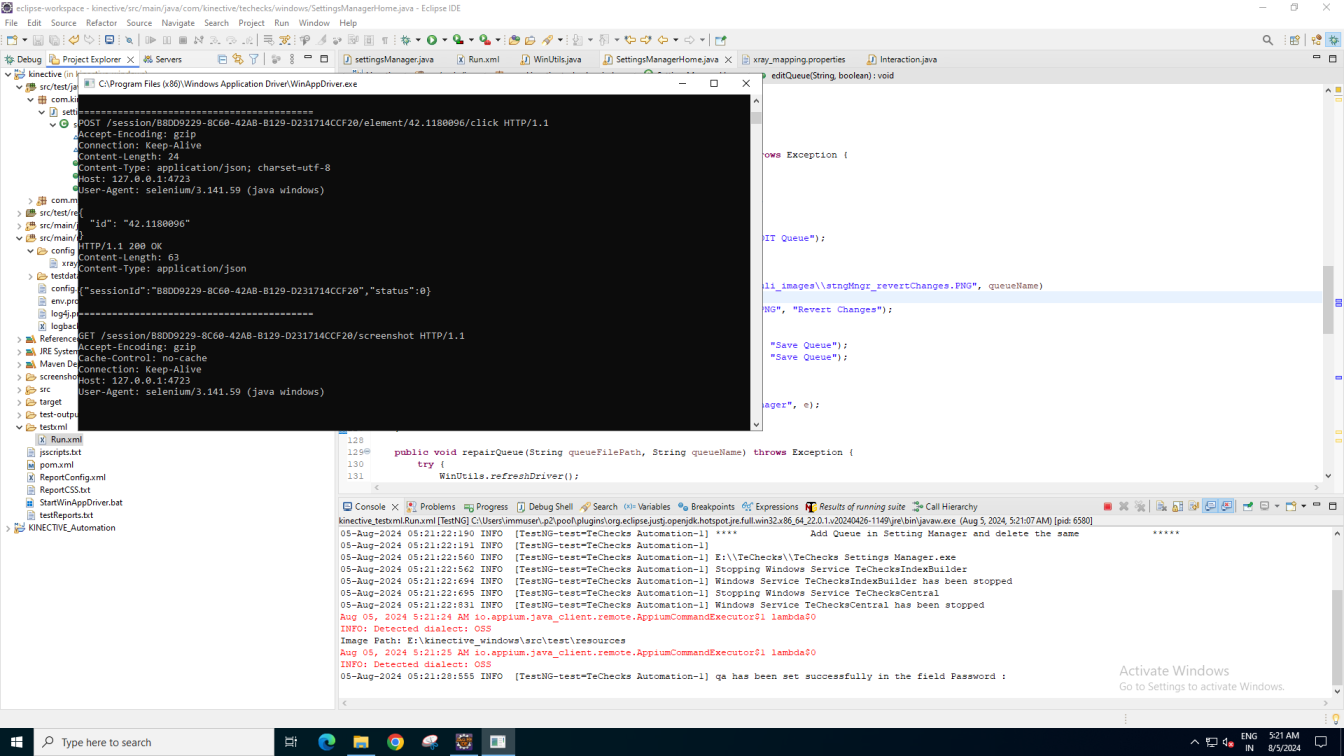Image resolution: width=1344 pixels, height=756 pixels.
Task: Click the Debug bug icon in toolbar
Action: [x=406, y=40]
